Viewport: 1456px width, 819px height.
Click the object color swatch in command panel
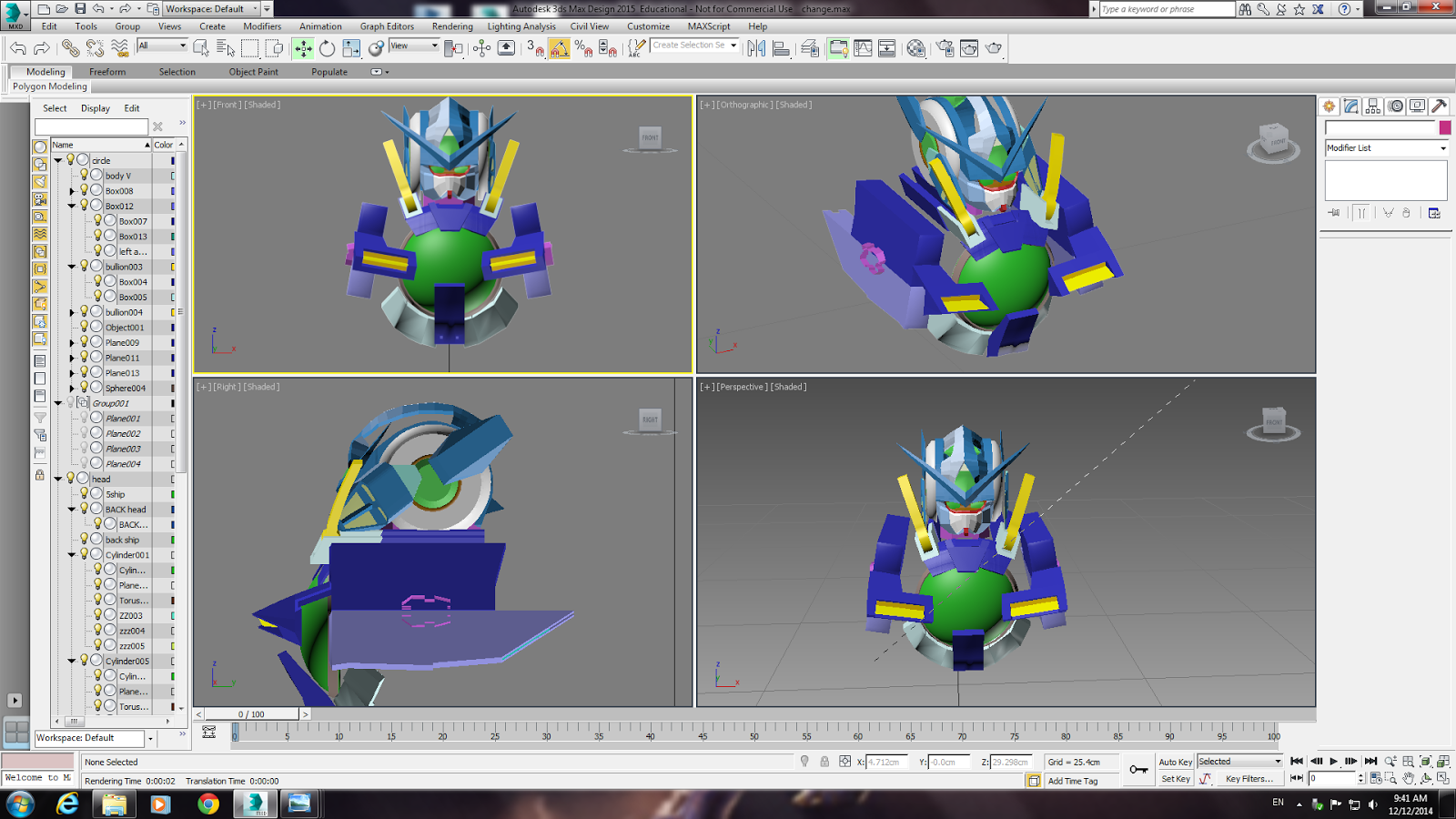coord(1444,128)
